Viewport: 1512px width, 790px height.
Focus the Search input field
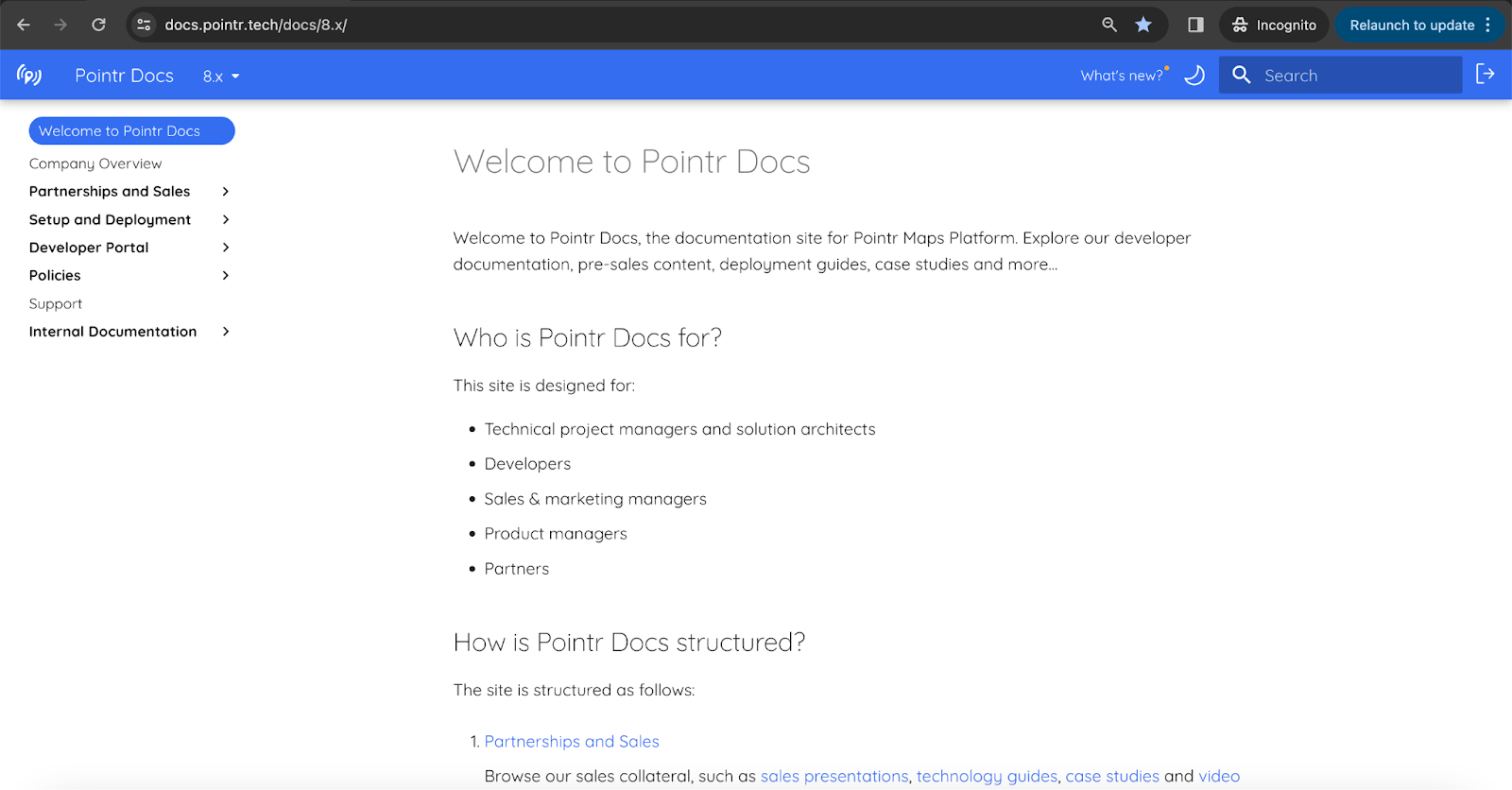click(1340, 75)
